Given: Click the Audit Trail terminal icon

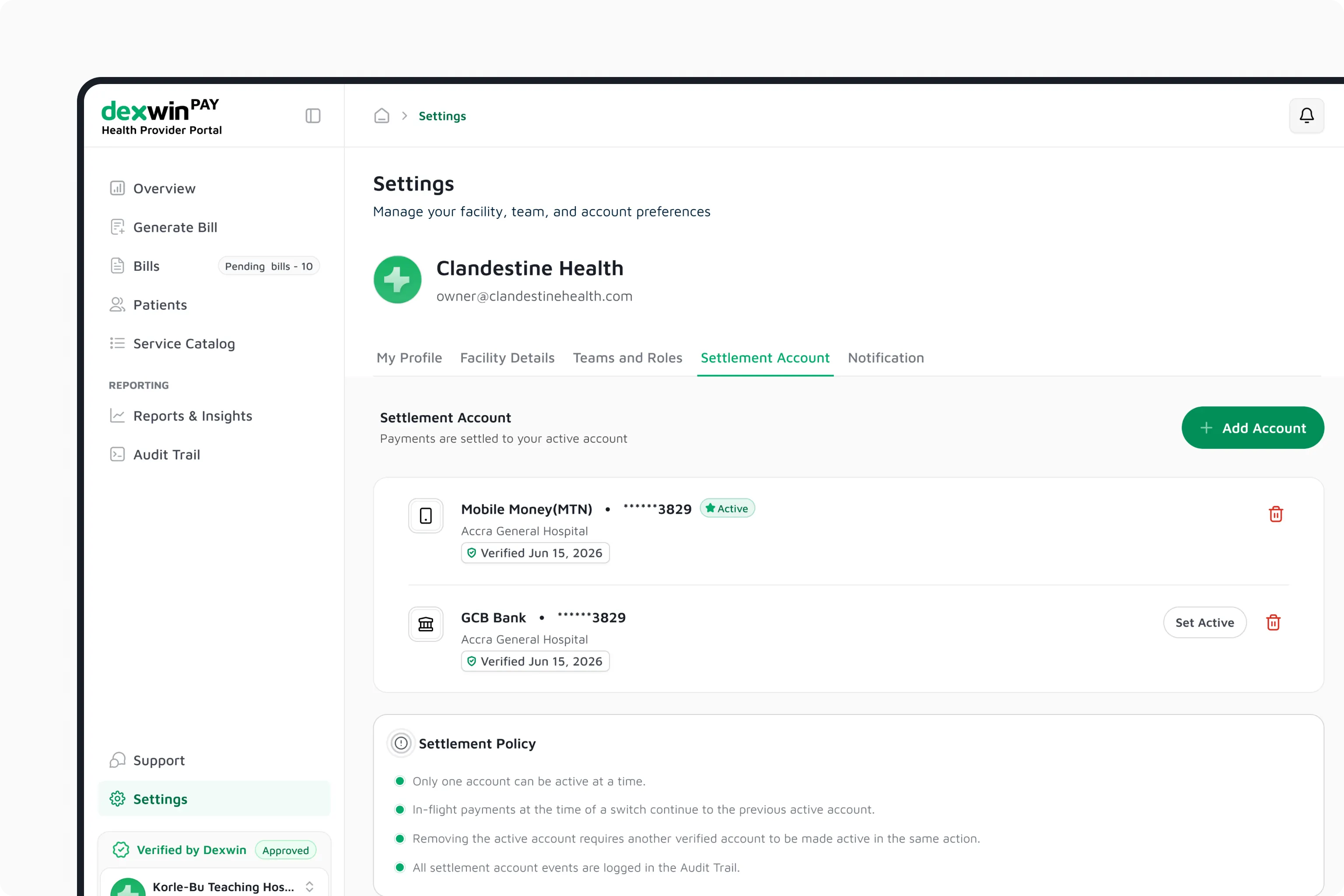Looking at the screenshot, I should pyautogui.click(x=117, y=454).
